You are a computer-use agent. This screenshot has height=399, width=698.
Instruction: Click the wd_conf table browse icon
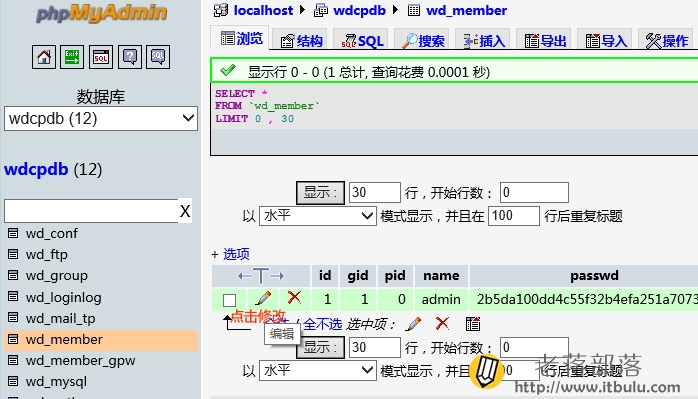(13, 233)
